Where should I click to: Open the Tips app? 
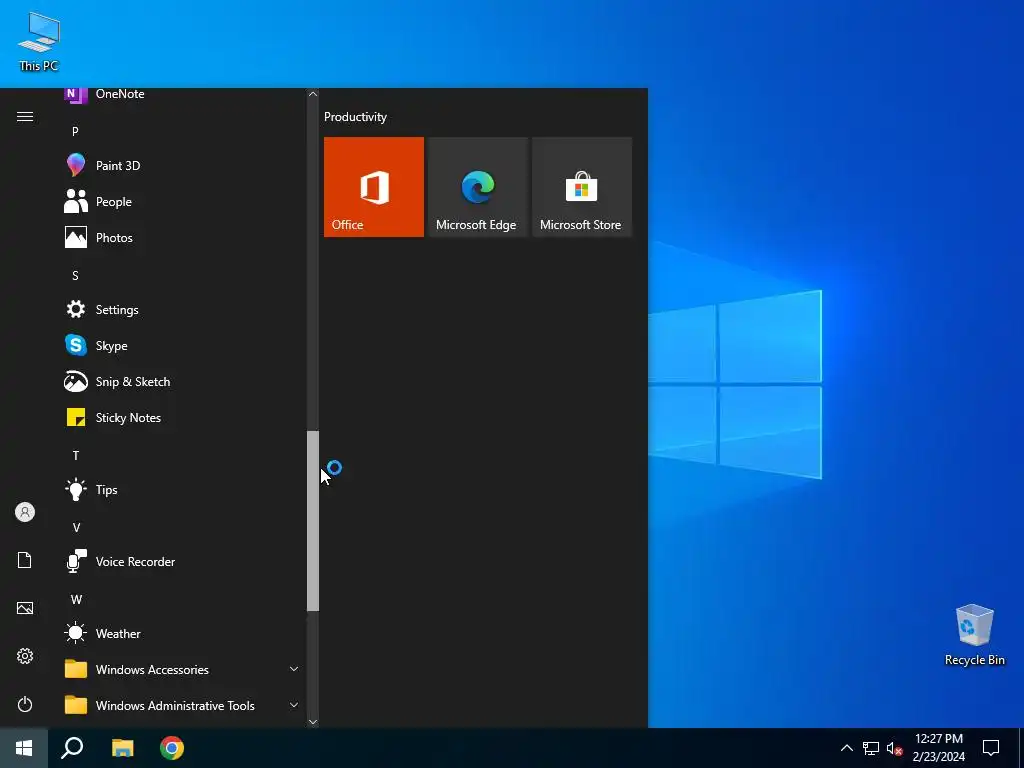182,490
